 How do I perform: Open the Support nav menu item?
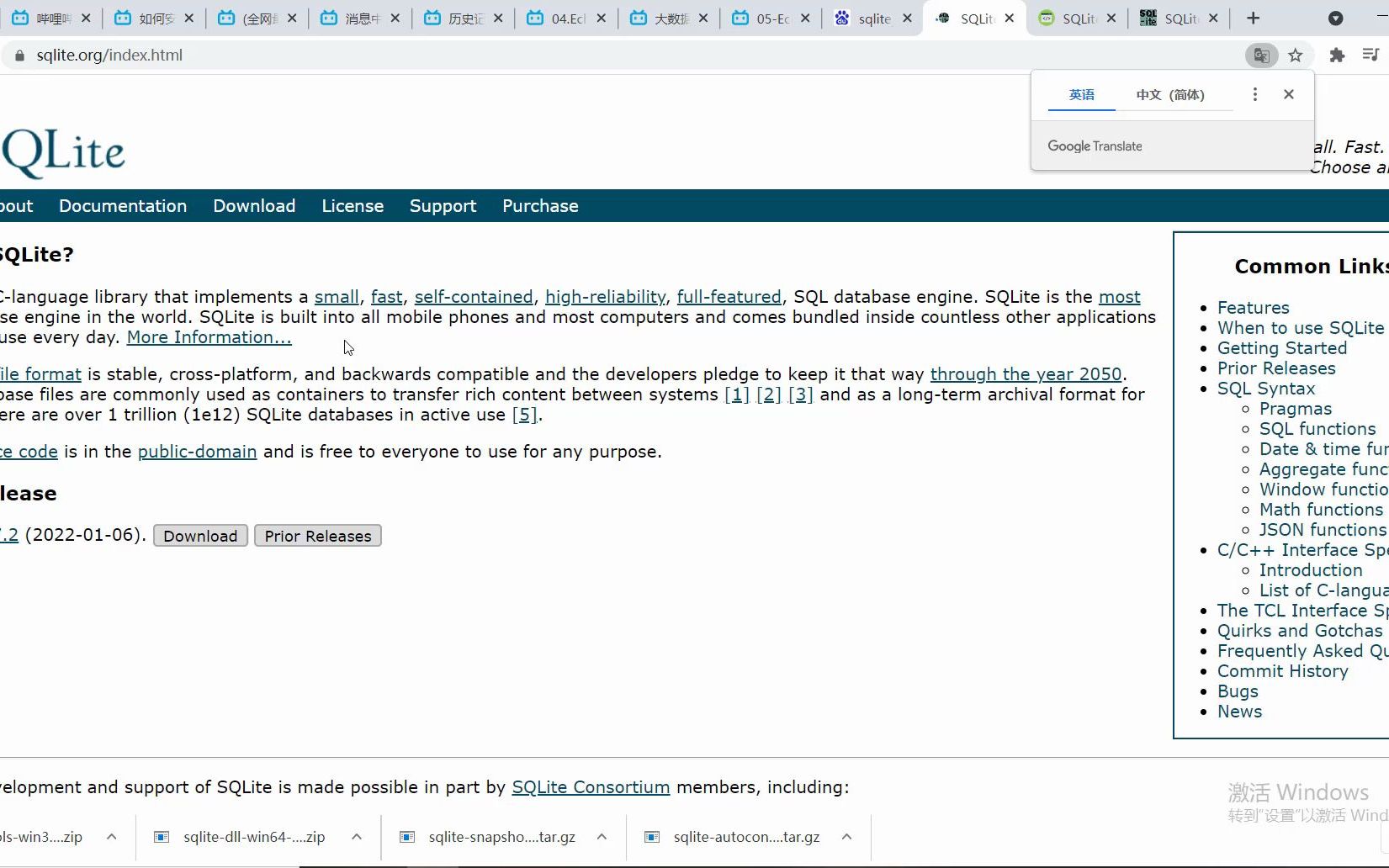tap(443, 206)
